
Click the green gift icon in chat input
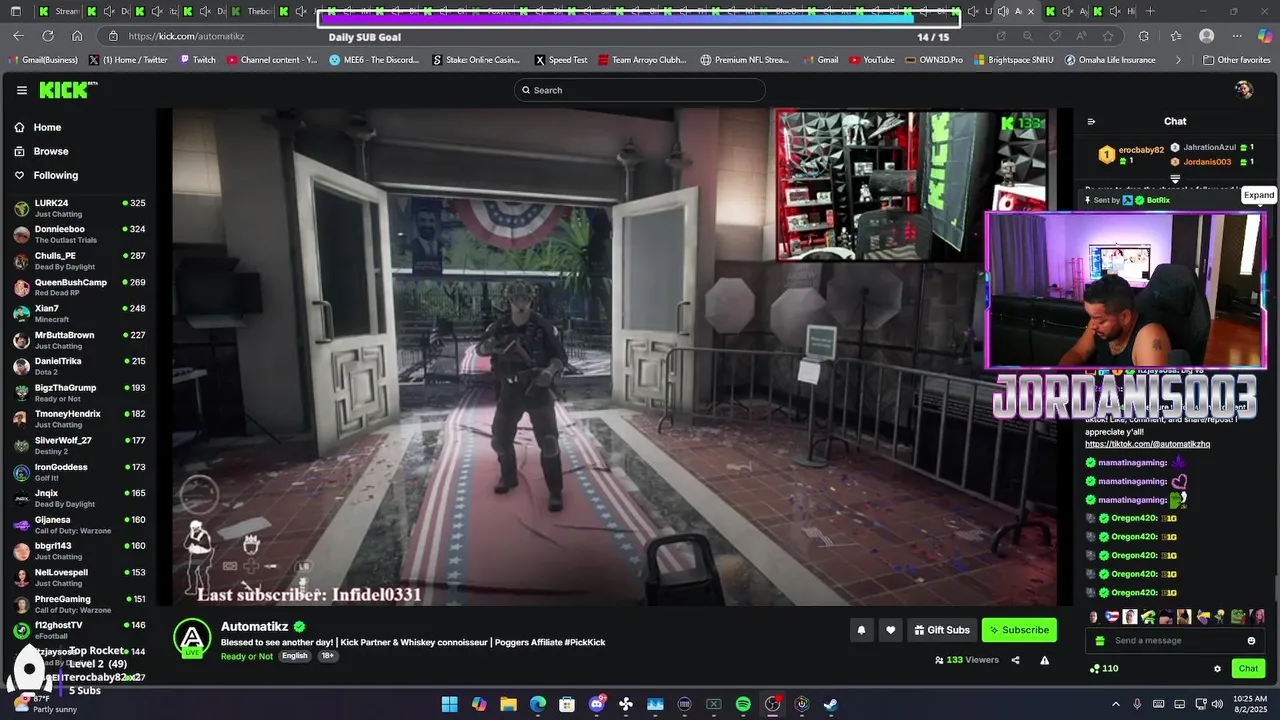coord(1100,641)
